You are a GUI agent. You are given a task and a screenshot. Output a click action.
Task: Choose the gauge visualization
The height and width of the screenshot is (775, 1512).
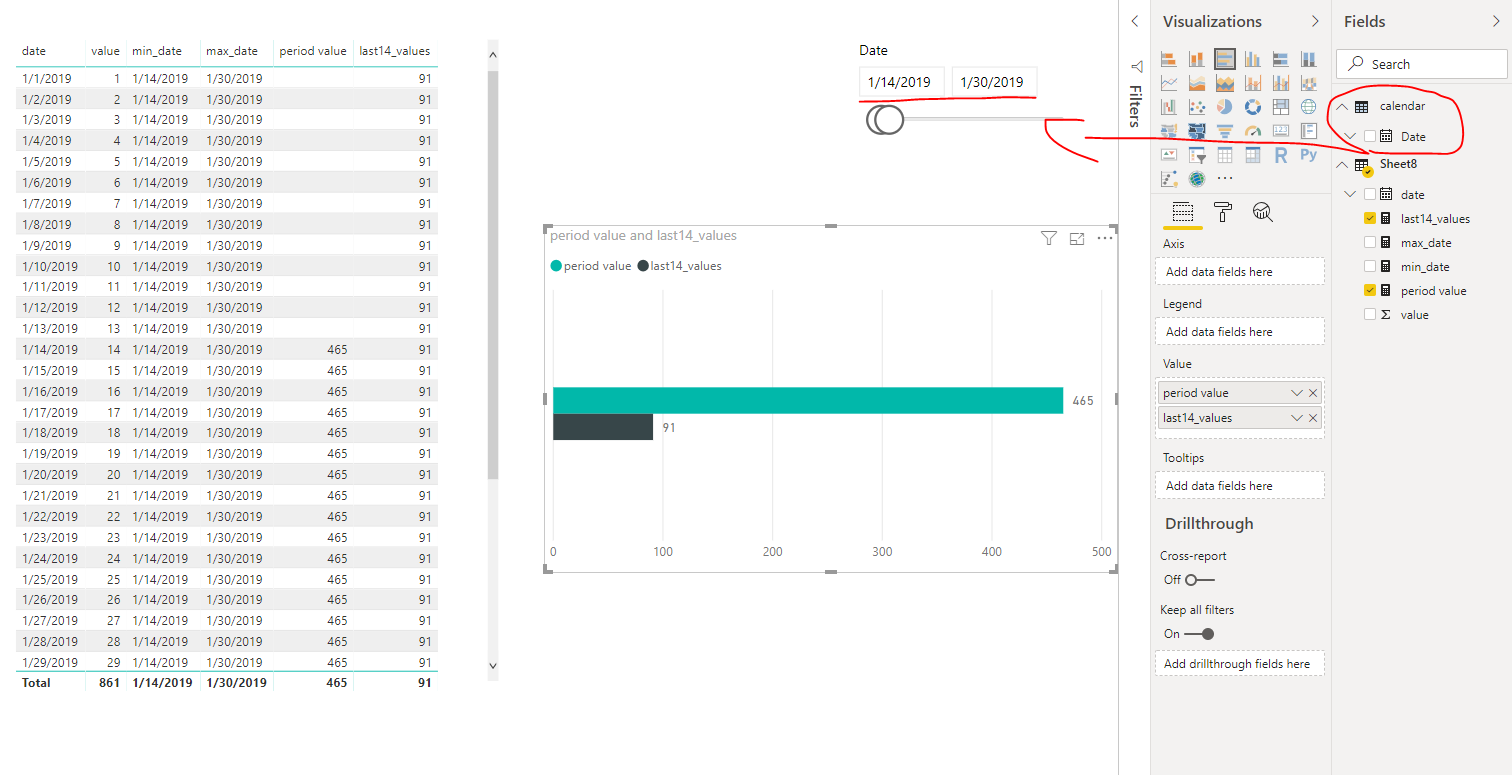(x=1252, y=131)
